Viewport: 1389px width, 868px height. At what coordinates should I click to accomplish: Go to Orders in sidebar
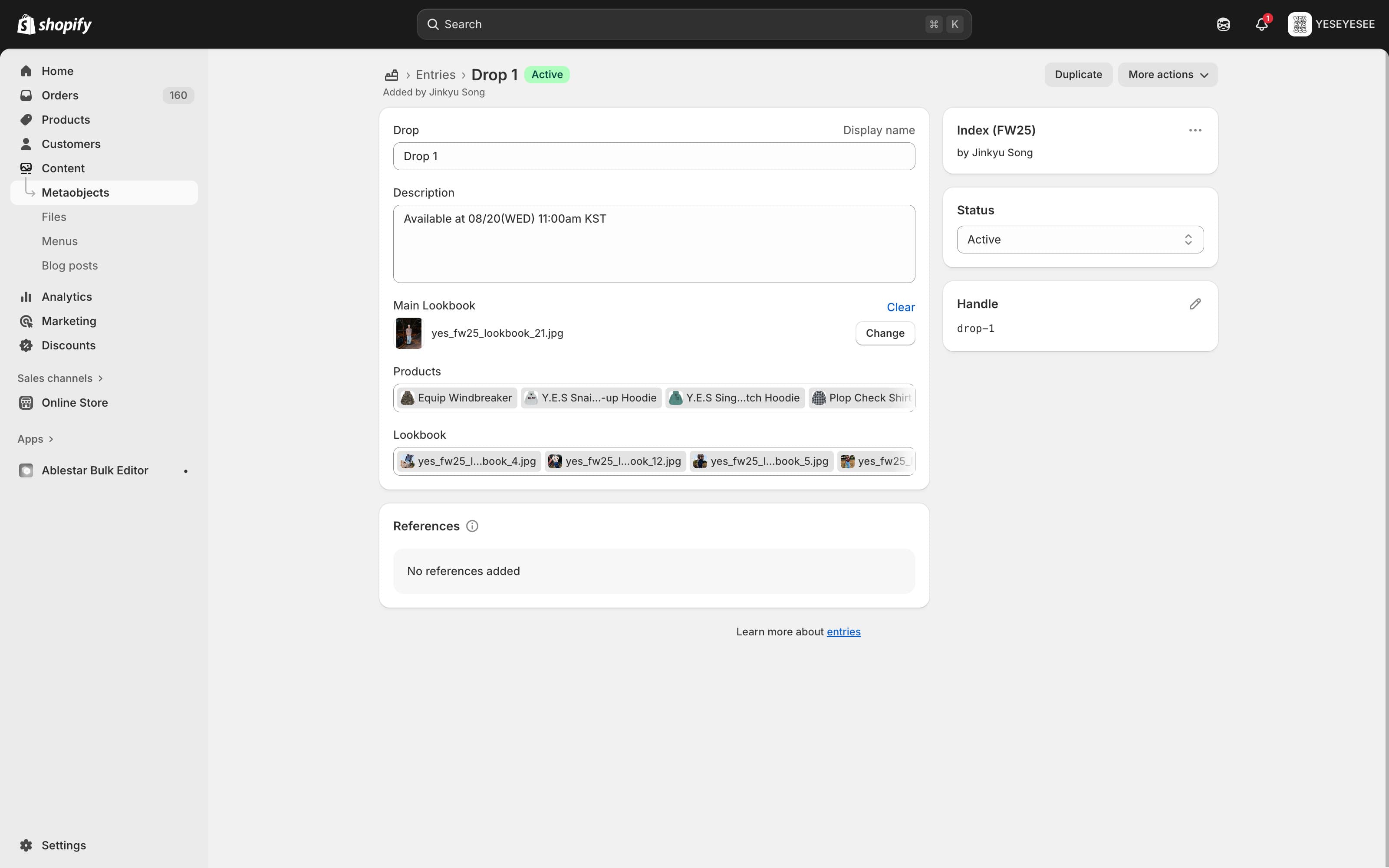(60, 95)
